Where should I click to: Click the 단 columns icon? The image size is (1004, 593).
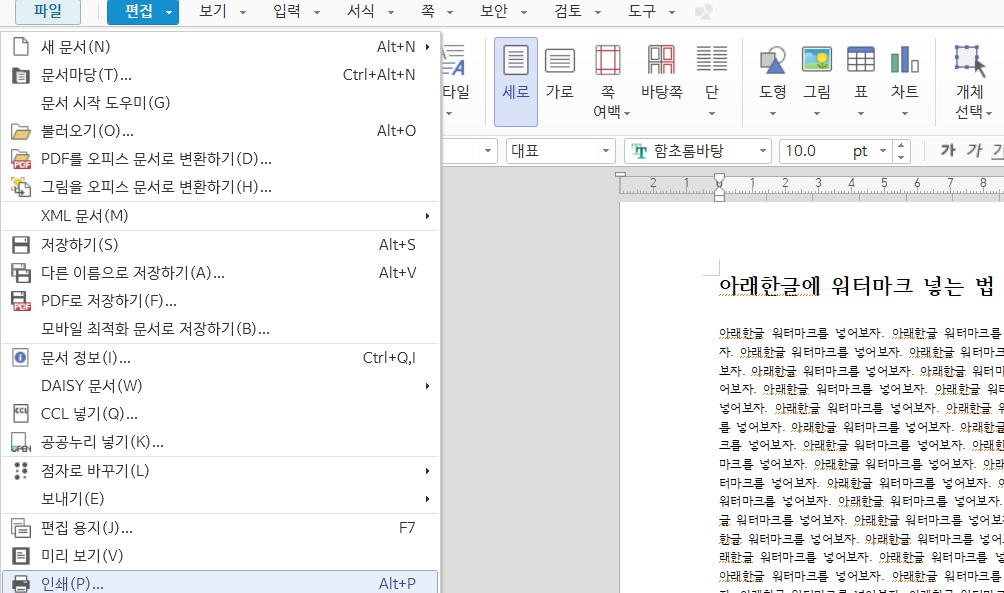711,60
